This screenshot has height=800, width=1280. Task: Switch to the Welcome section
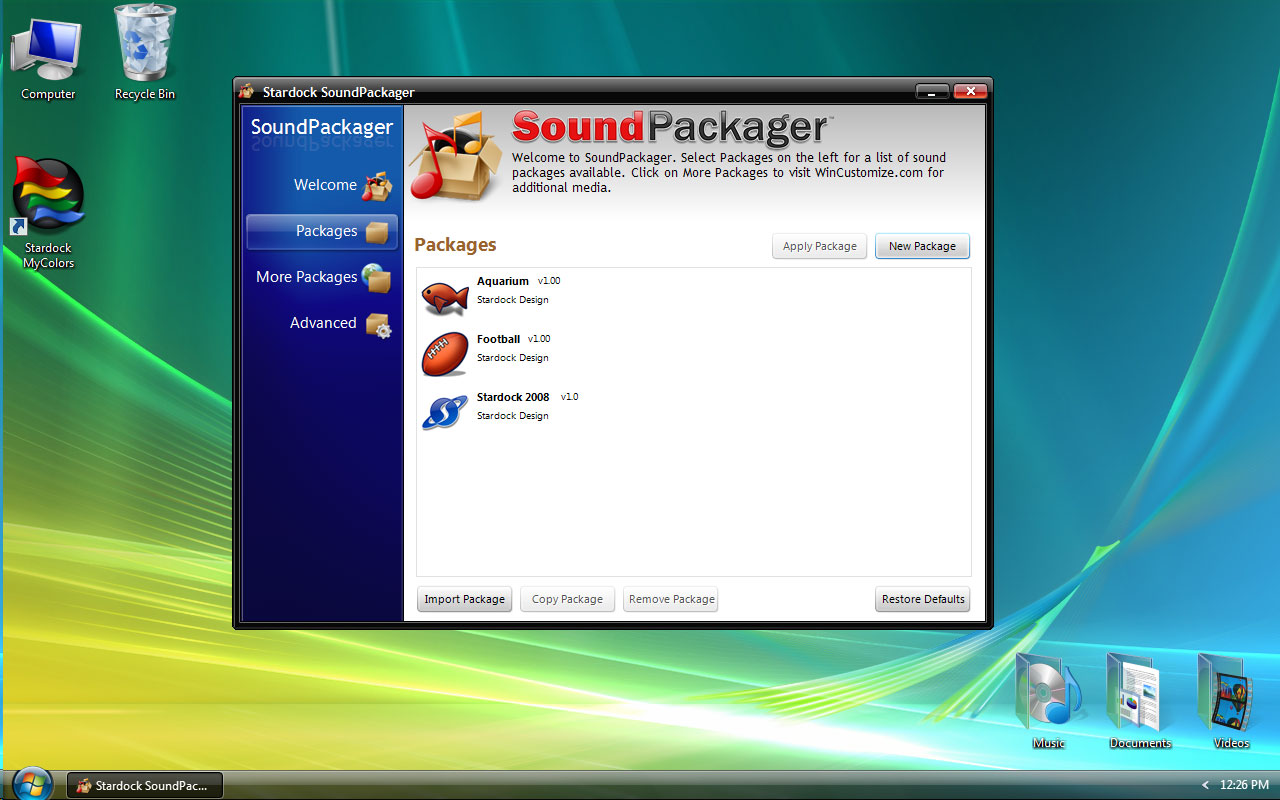click(x=323, y=185)
